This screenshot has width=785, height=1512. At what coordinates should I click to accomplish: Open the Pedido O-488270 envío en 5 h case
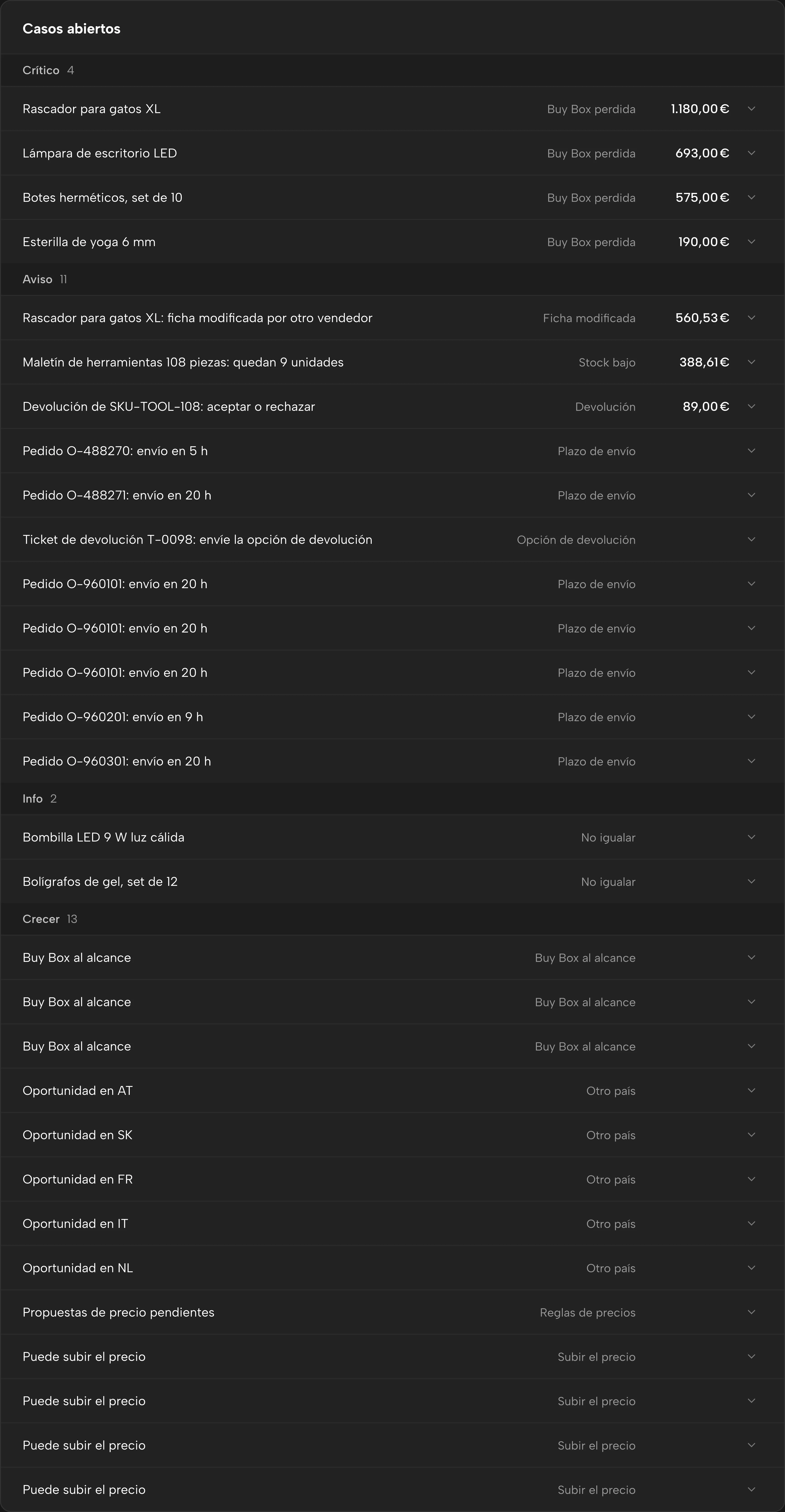pyautogui.click(x=392, y=451)
